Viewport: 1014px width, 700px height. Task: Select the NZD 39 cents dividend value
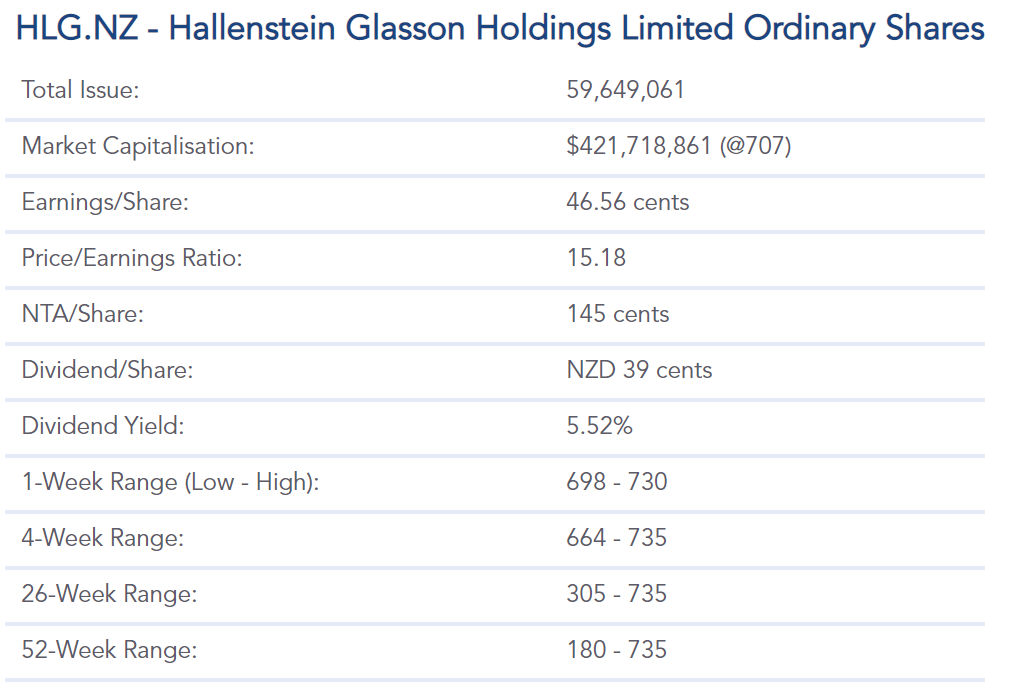tap(639, 370)
